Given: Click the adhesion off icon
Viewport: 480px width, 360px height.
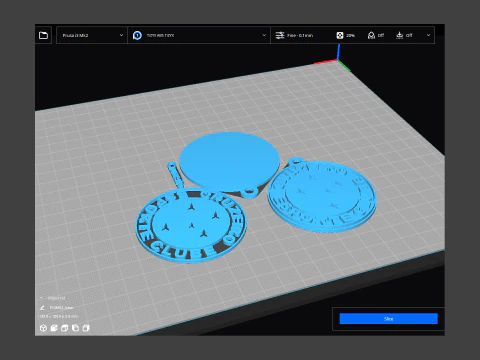Looking at the screenshot, I should pyautogui.click(x=399, y=35).
